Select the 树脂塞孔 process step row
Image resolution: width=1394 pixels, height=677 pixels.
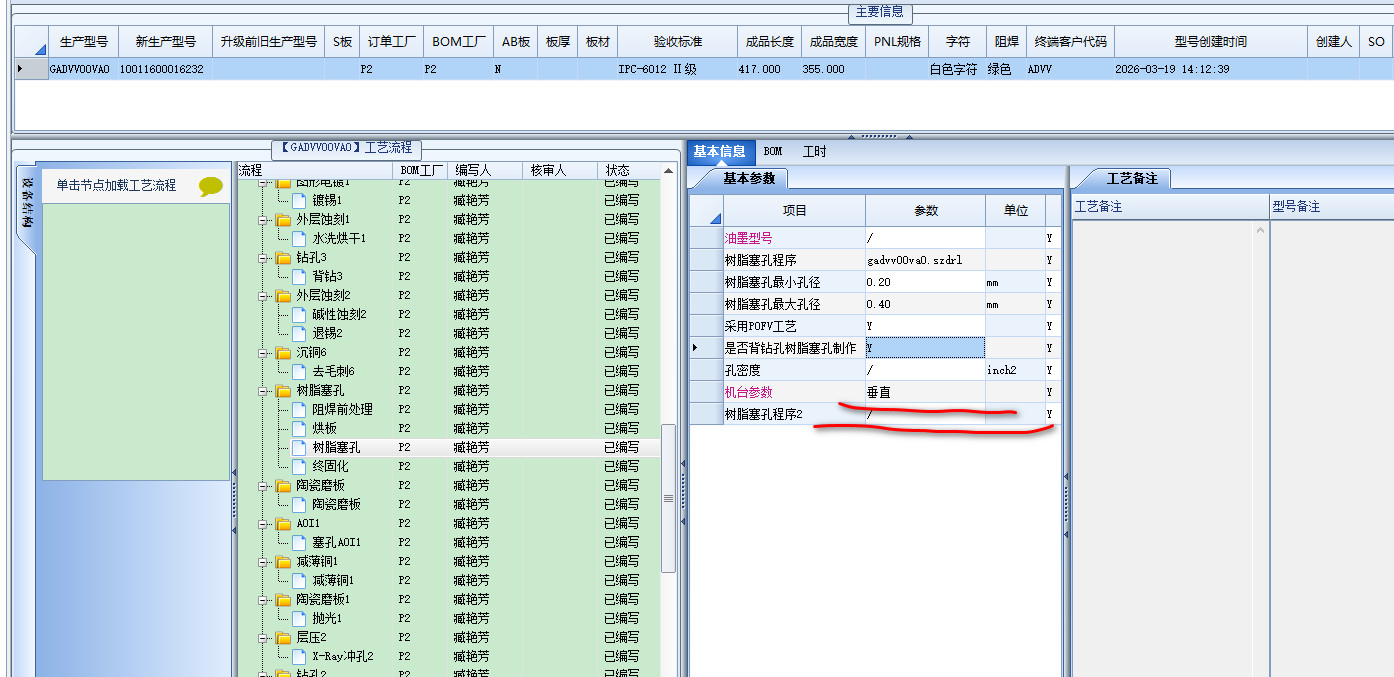coord(448,447)
